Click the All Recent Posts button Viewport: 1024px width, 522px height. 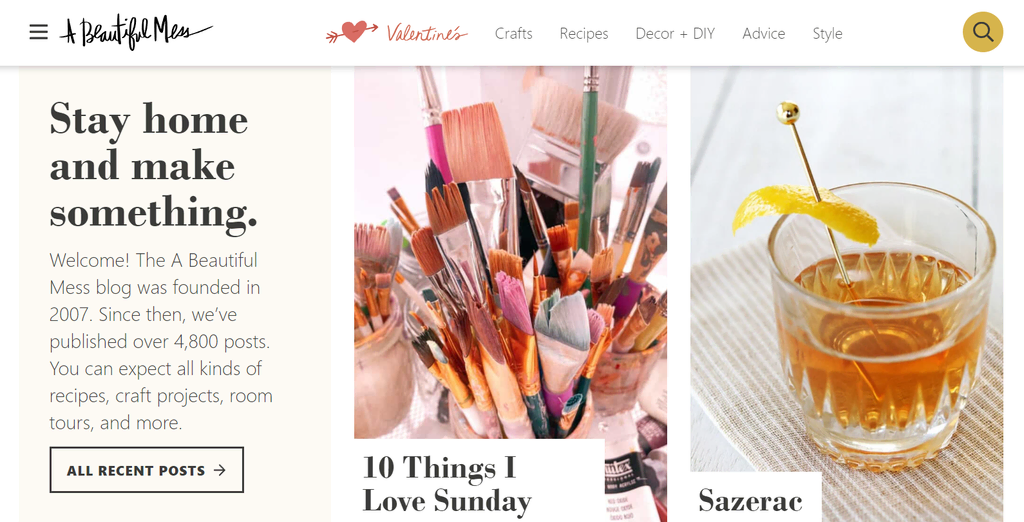coord(146,470)
